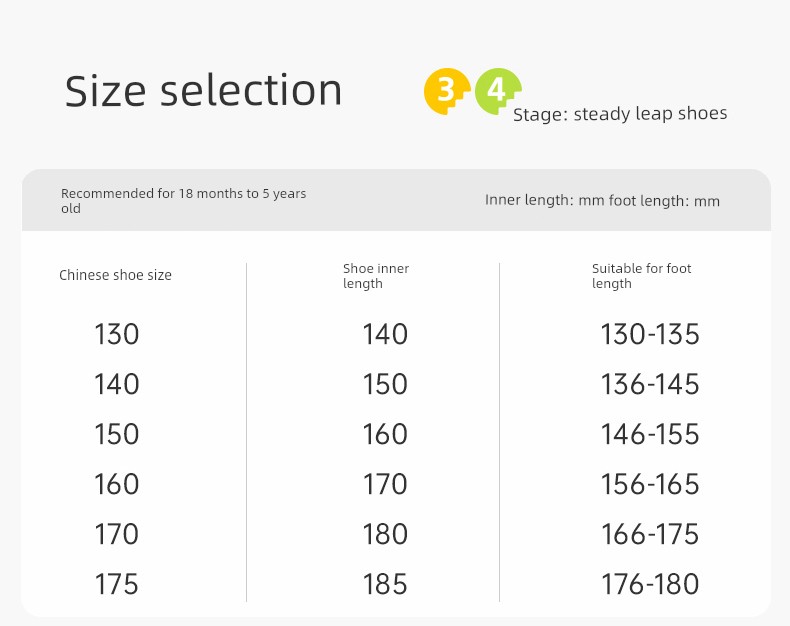This screenshot has width=790, height=626.
Task: Select Chinese shoe size 175
Action: 116,584
